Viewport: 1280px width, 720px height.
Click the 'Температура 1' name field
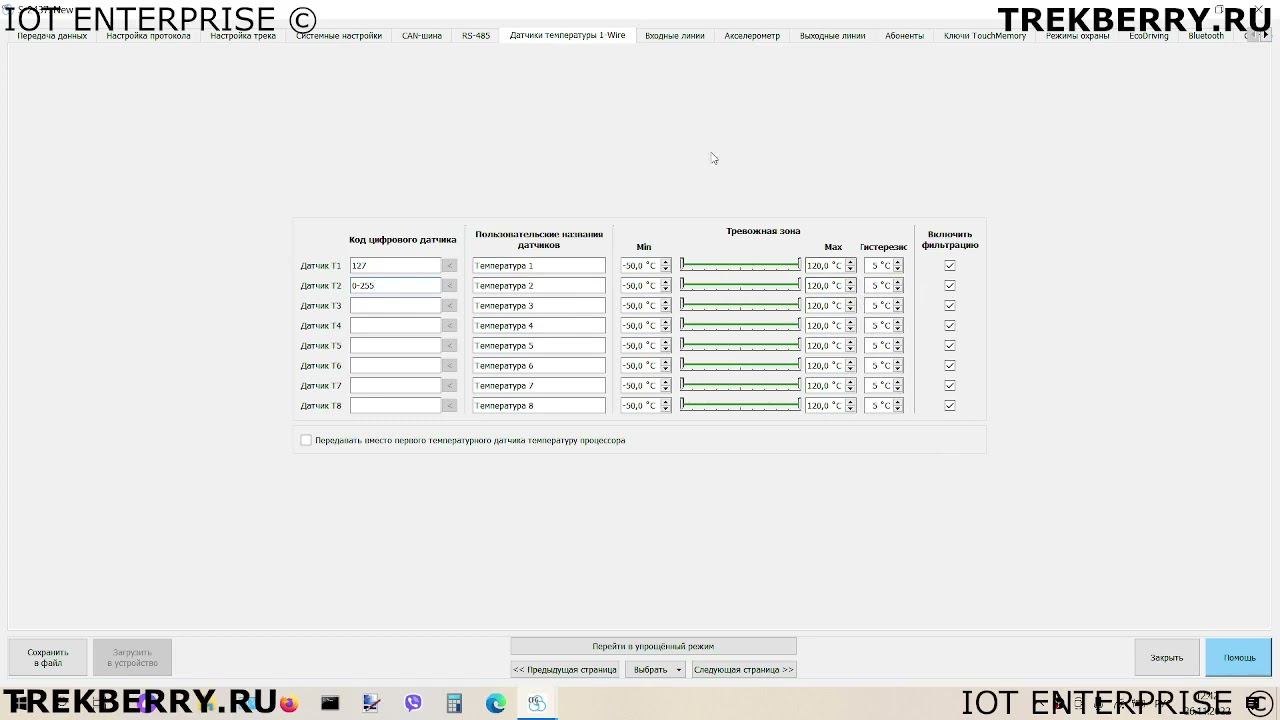point(539,266)
